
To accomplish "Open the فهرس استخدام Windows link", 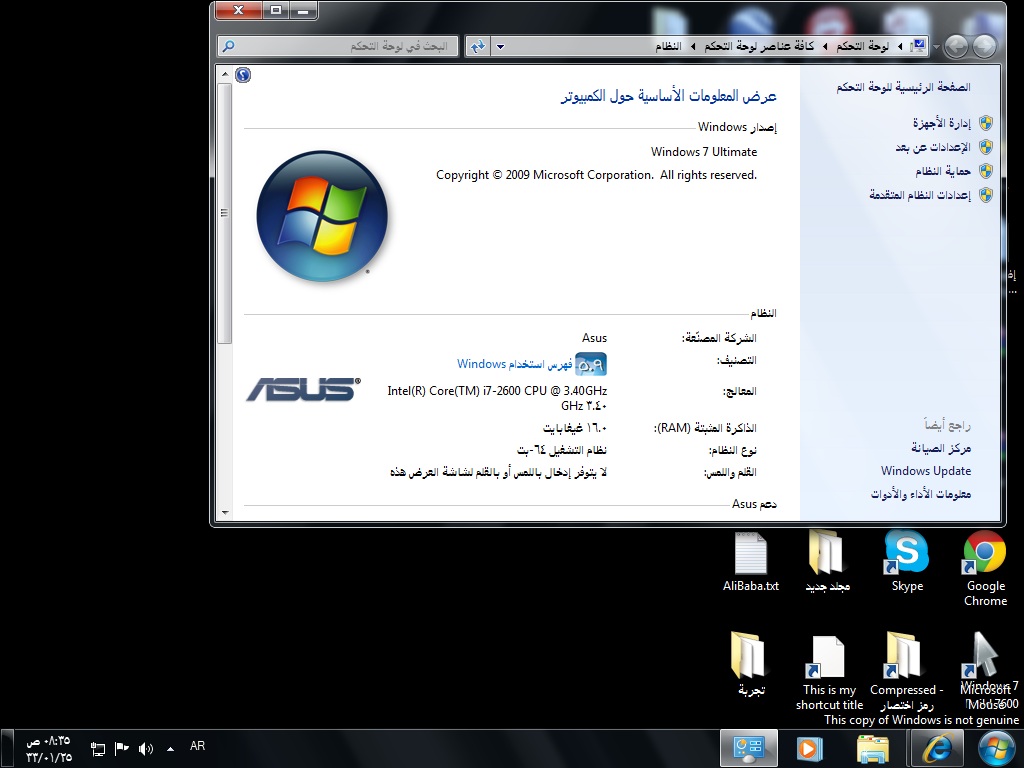I will 514,364.
